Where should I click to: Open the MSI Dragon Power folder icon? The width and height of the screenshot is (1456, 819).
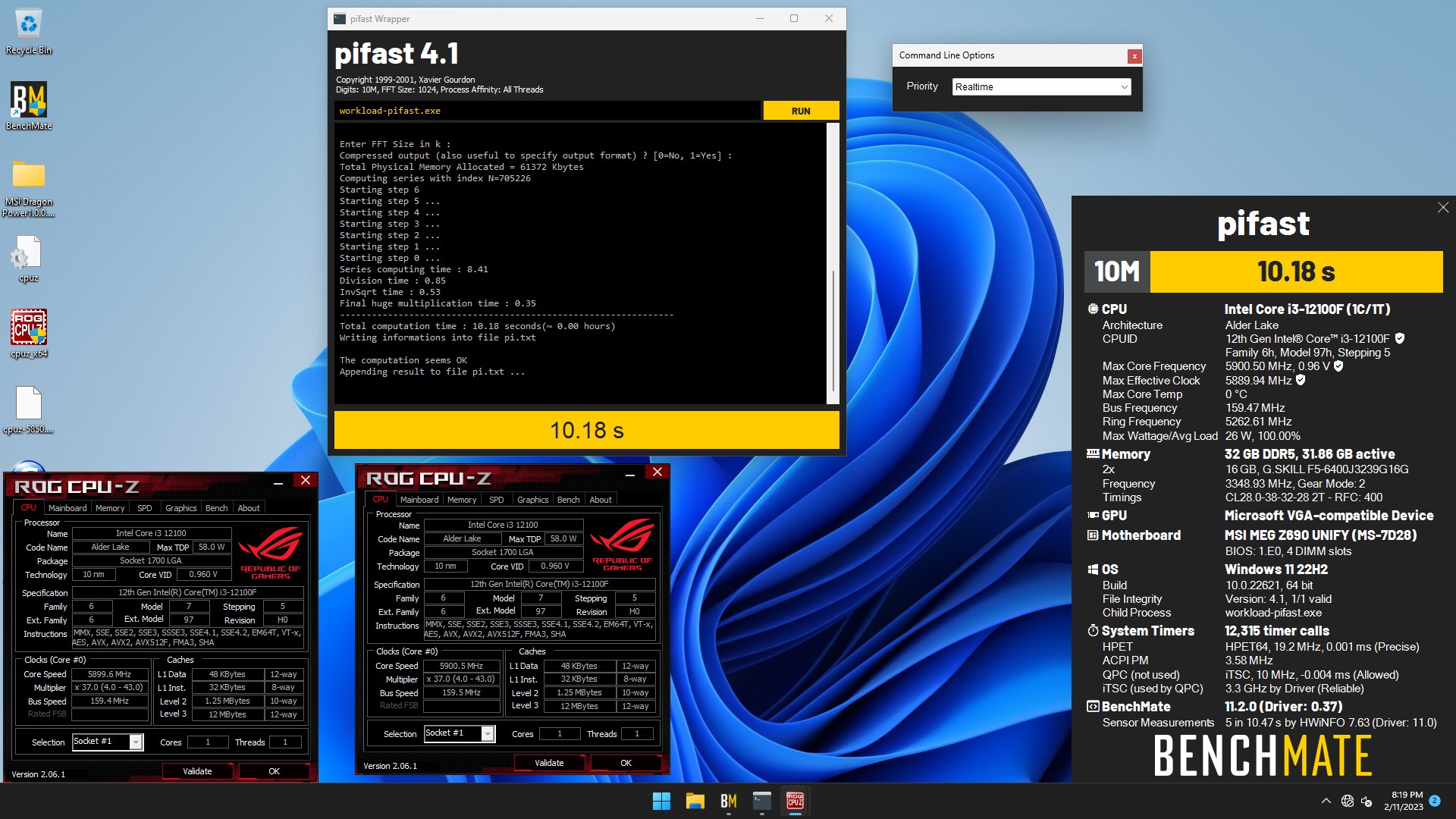29,188
